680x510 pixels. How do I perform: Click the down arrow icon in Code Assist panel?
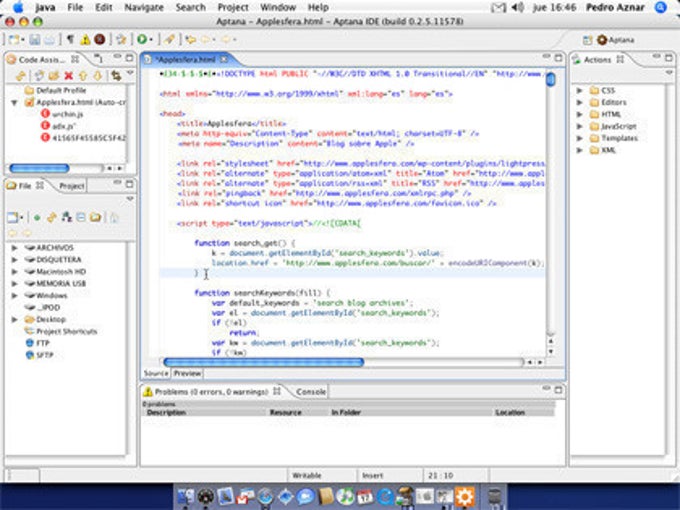tap(98, 76)
